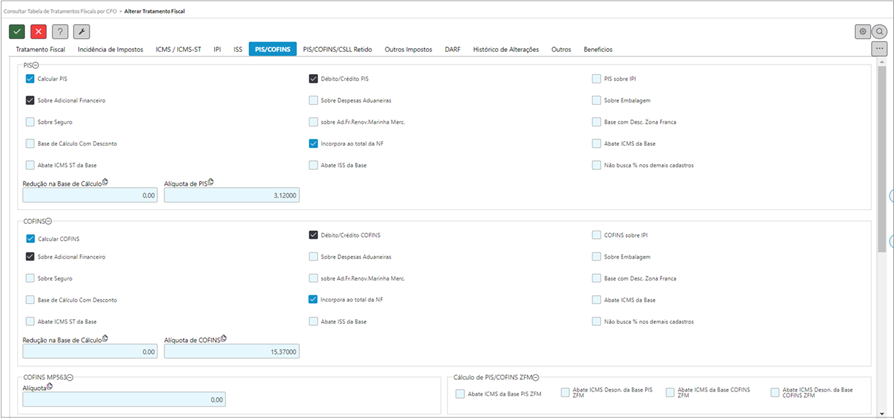Screen dimensions: 894x419
Task: Toggle the Calcular PIS checkbox
Action: pos(30,77)
